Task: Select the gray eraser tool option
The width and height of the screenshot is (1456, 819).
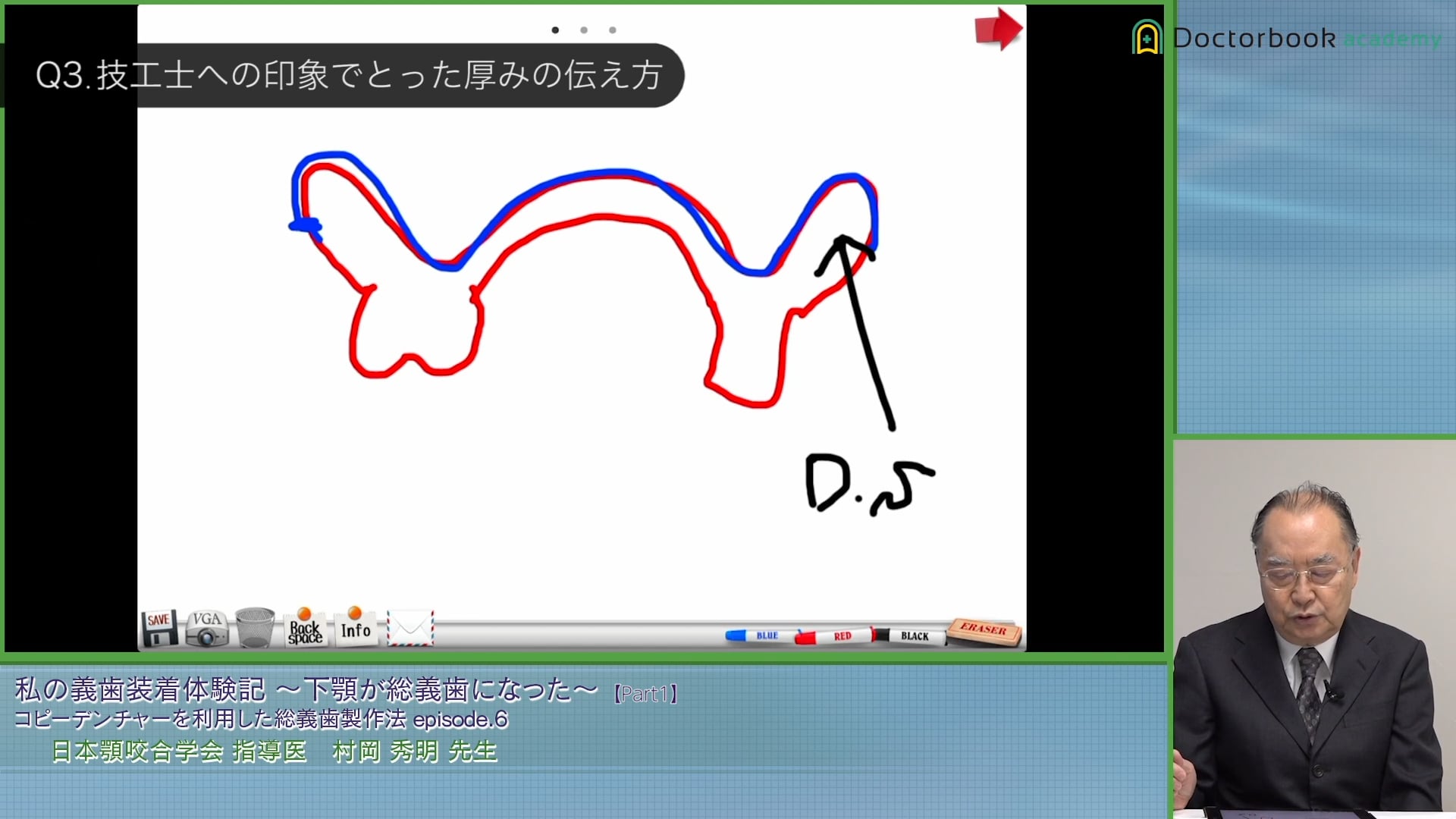Action: pos(984,630)
